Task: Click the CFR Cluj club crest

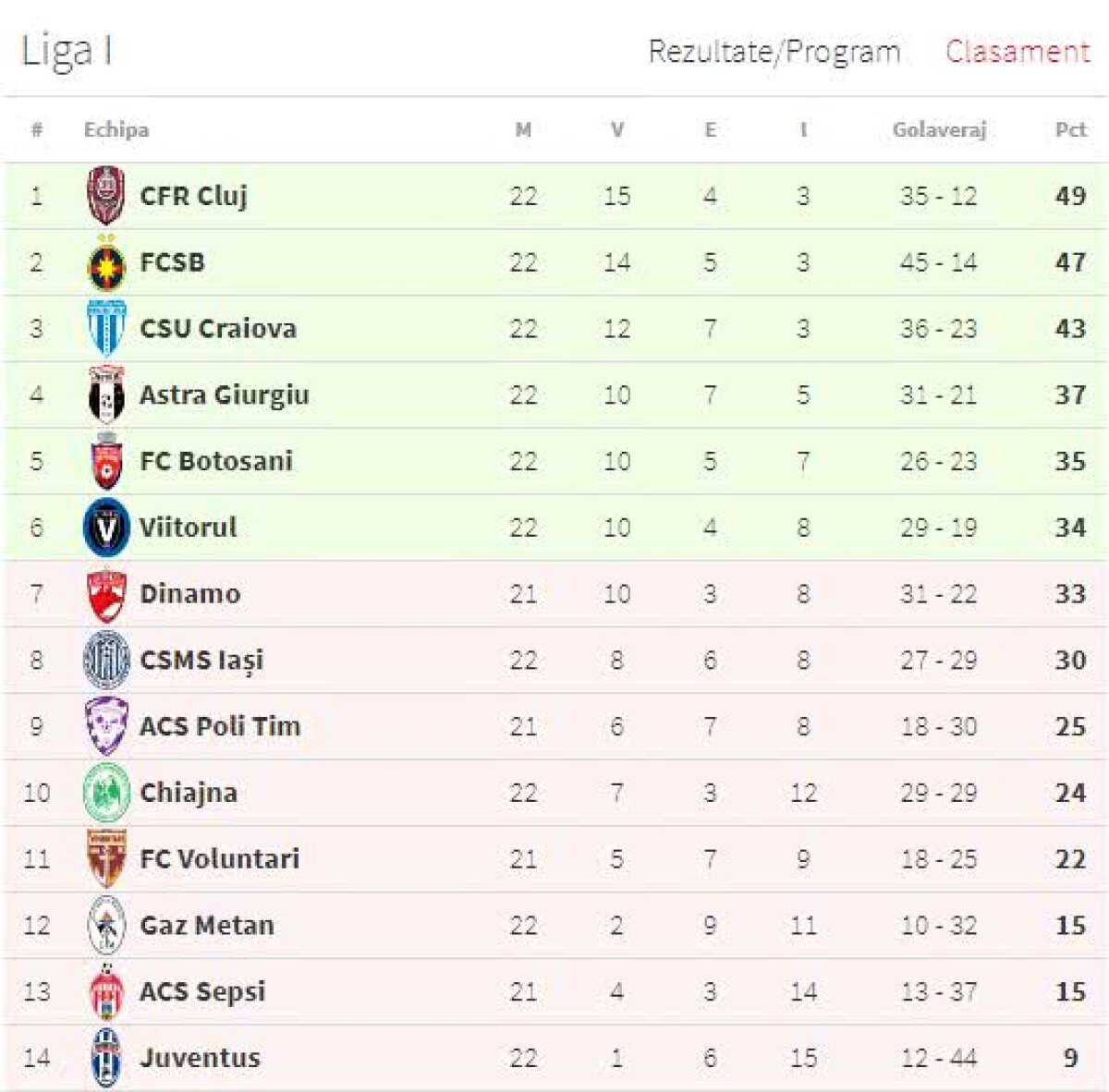Action: [x=108, y=195]
